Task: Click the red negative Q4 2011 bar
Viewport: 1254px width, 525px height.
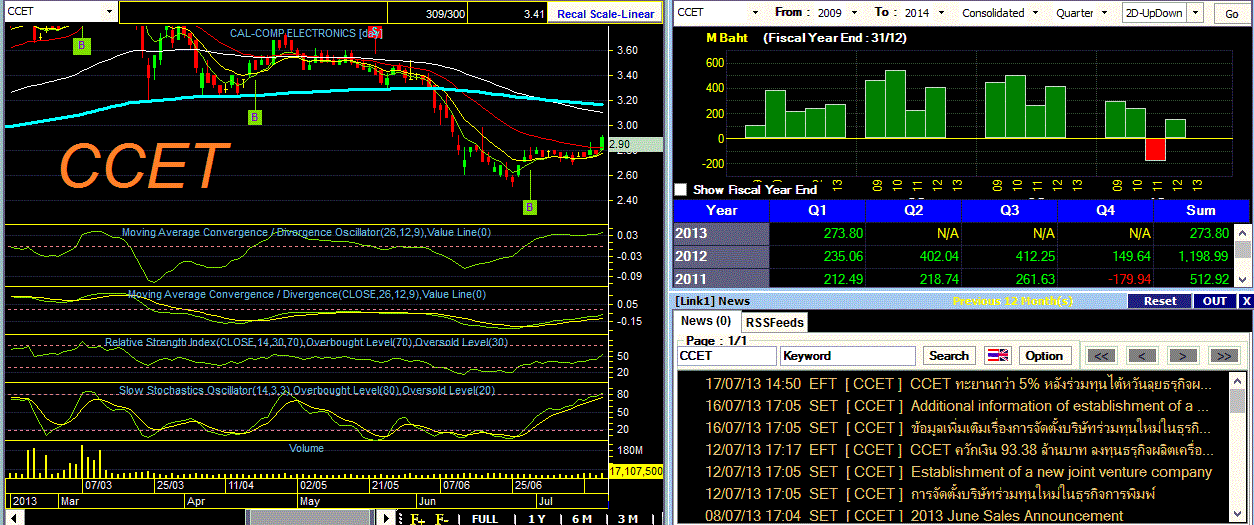Action: pos(1155,149)
